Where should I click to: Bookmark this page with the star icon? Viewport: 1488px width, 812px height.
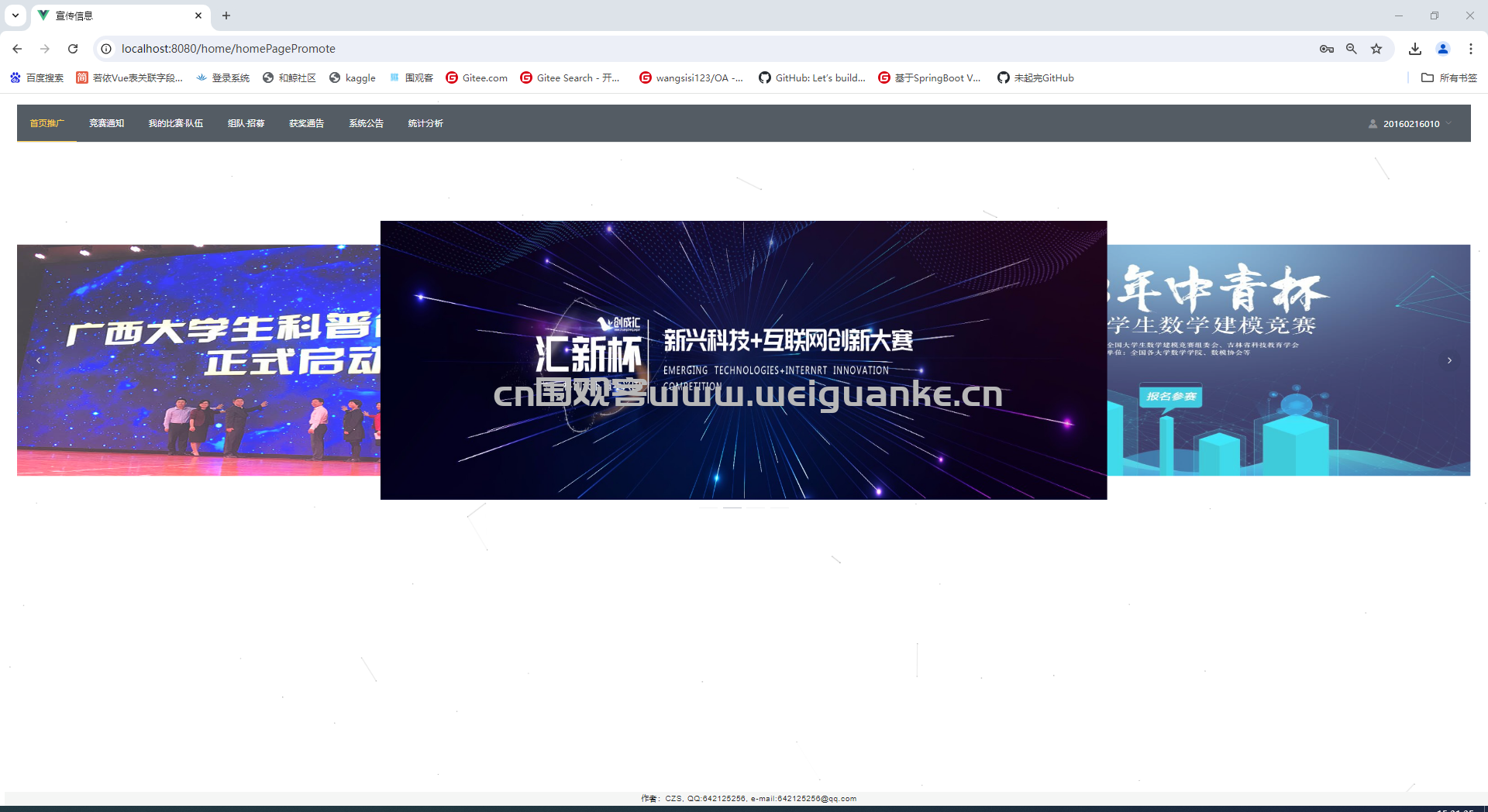pos(1376,49)
